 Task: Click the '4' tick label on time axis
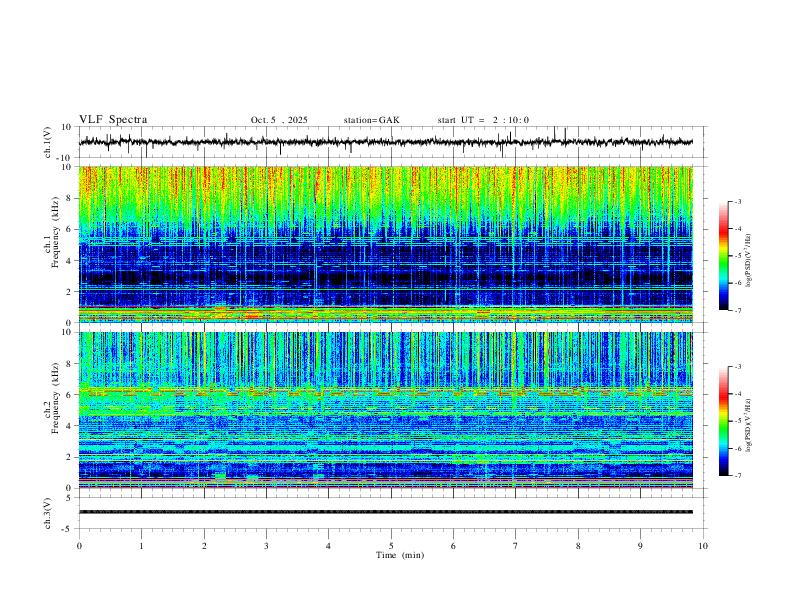click(328, 546)
